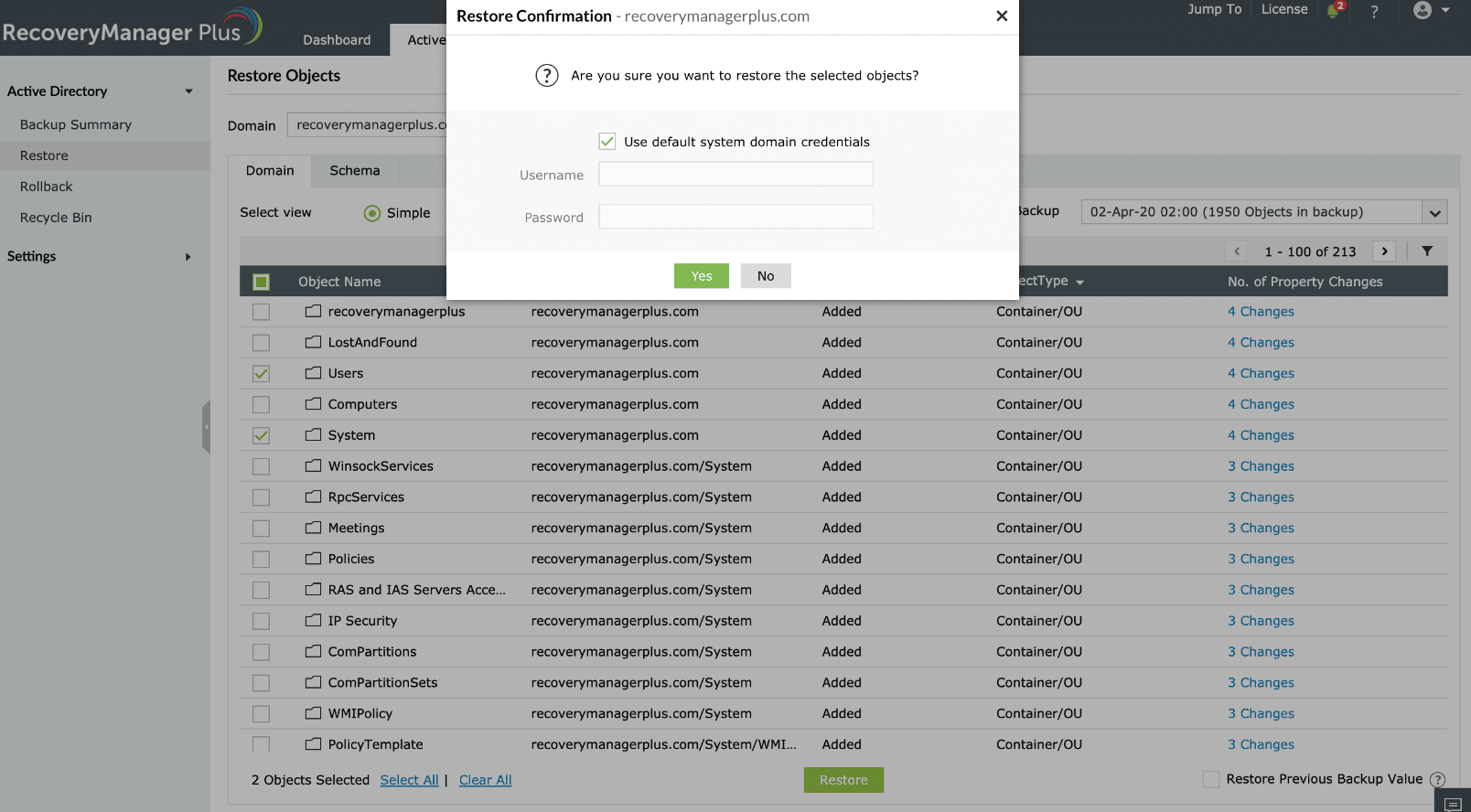This screenshot has height=812, width=1471.
Task: Open the Domain tab
Action: (270, 171)
